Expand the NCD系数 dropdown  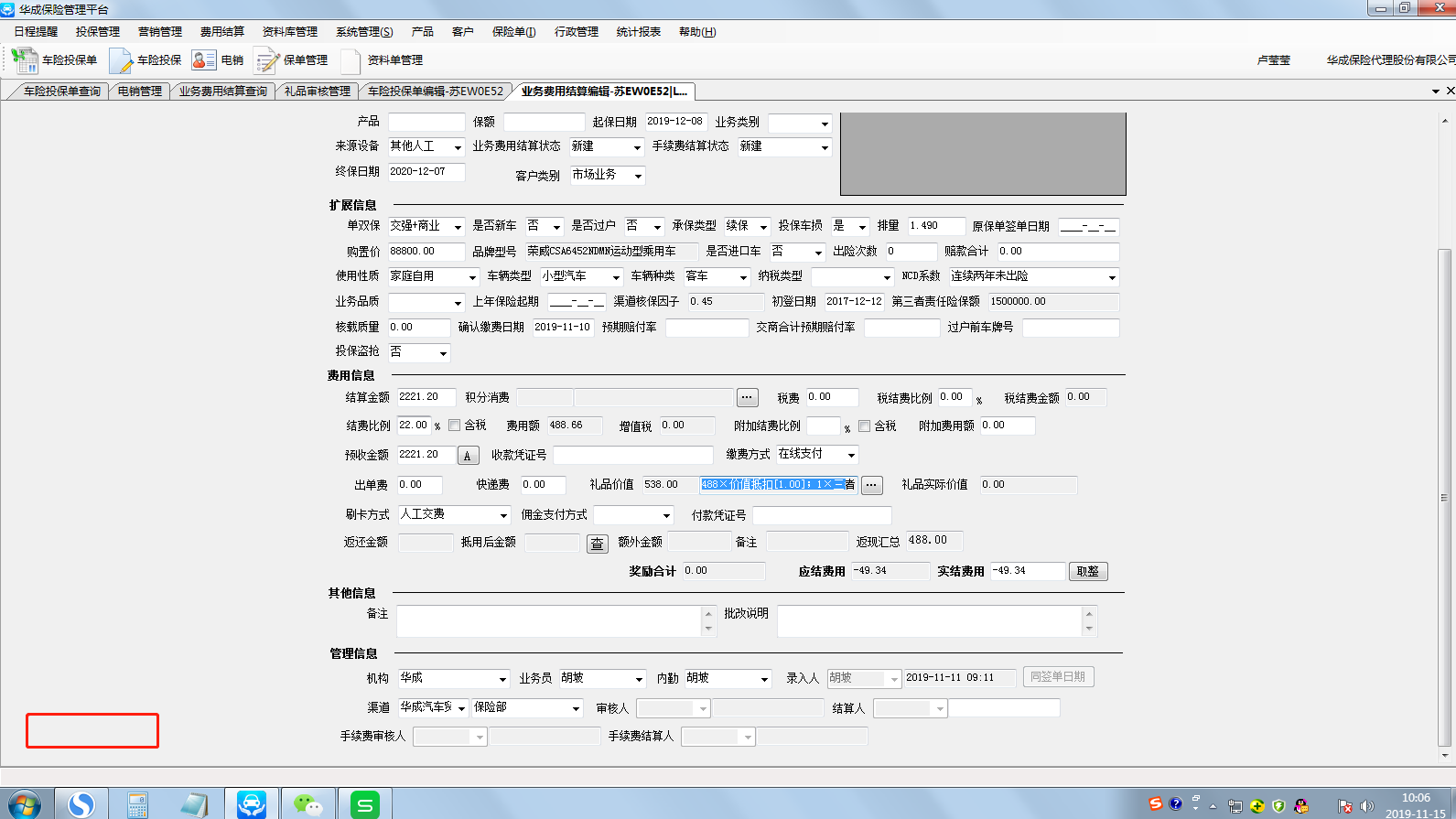click(1112, 277)
